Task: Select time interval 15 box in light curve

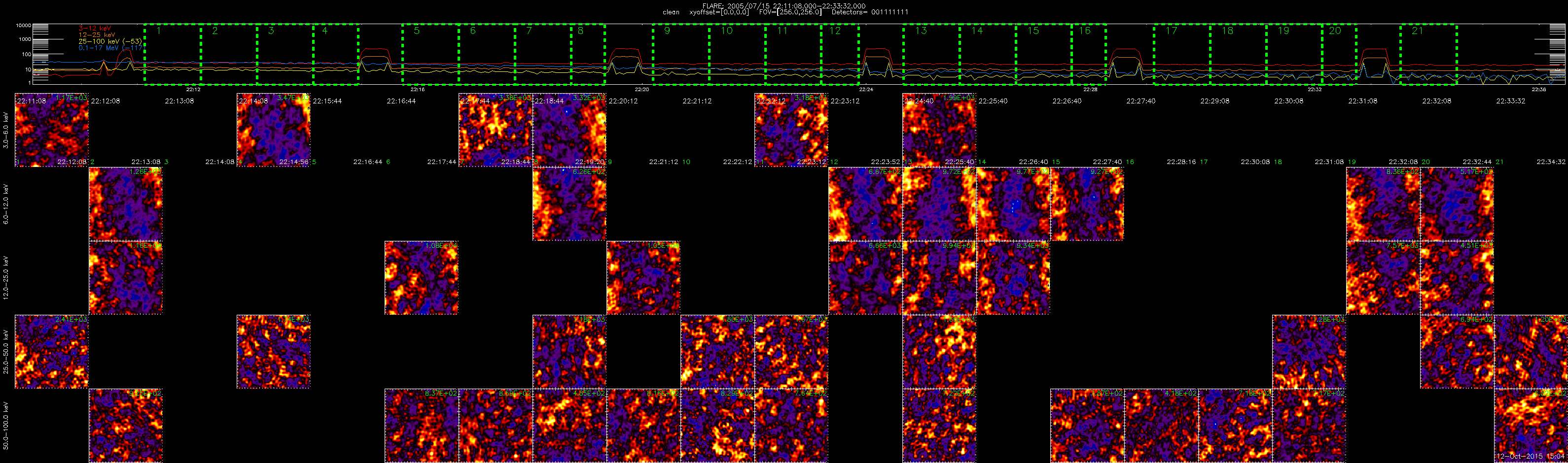Action: (x=1044, y=54)
